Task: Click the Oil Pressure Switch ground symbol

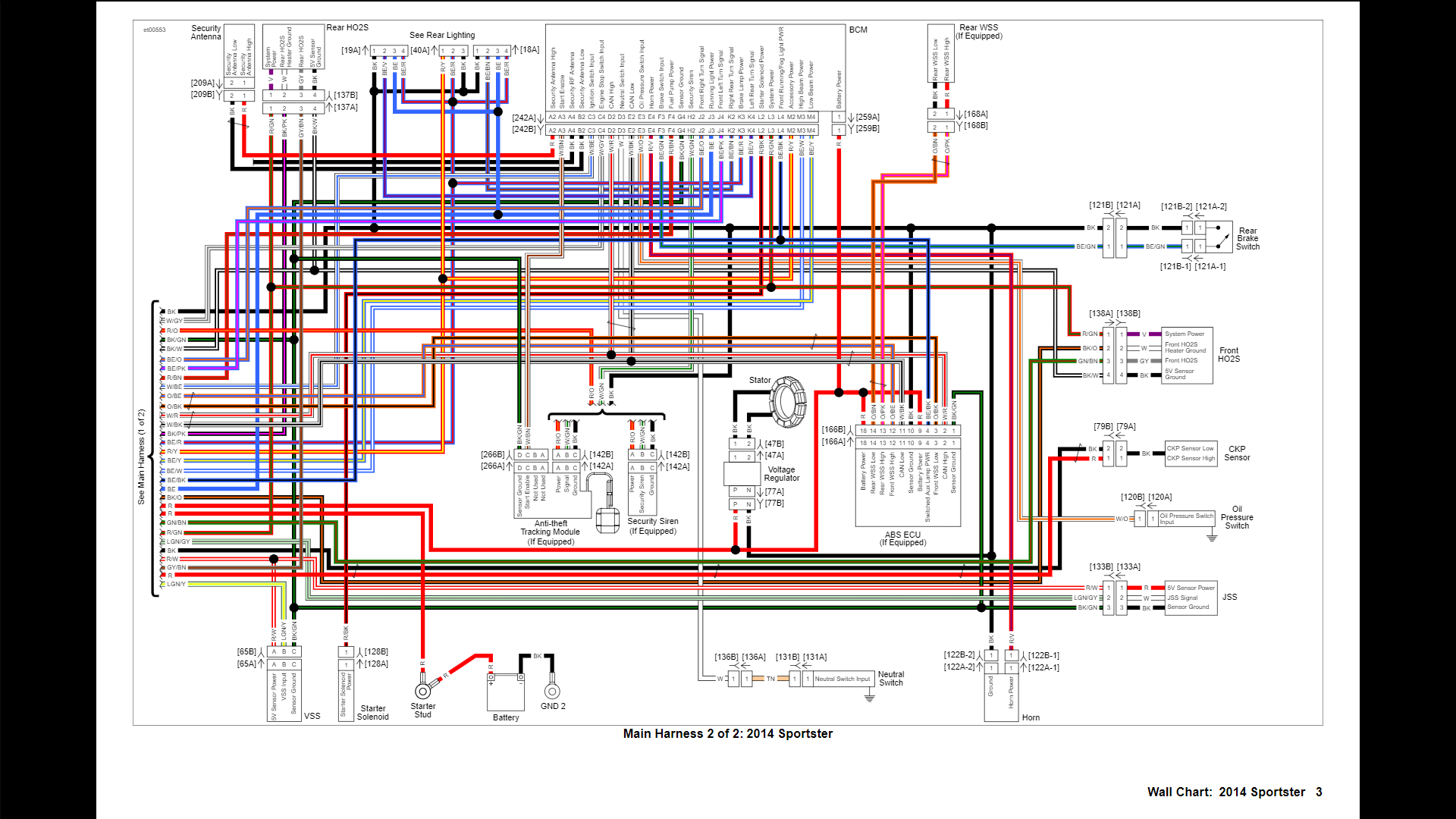Action: coord(1212,537)
